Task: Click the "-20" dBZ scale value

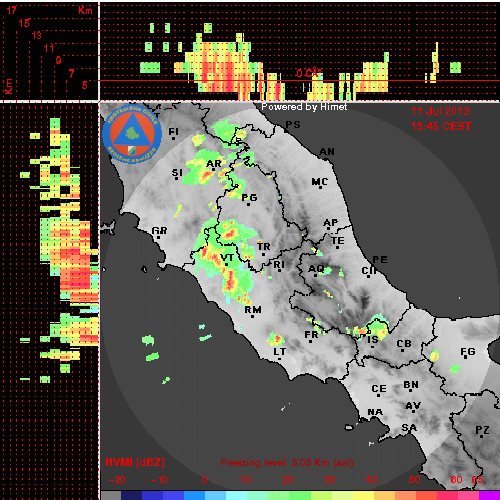Action: [x=117, y=480]
